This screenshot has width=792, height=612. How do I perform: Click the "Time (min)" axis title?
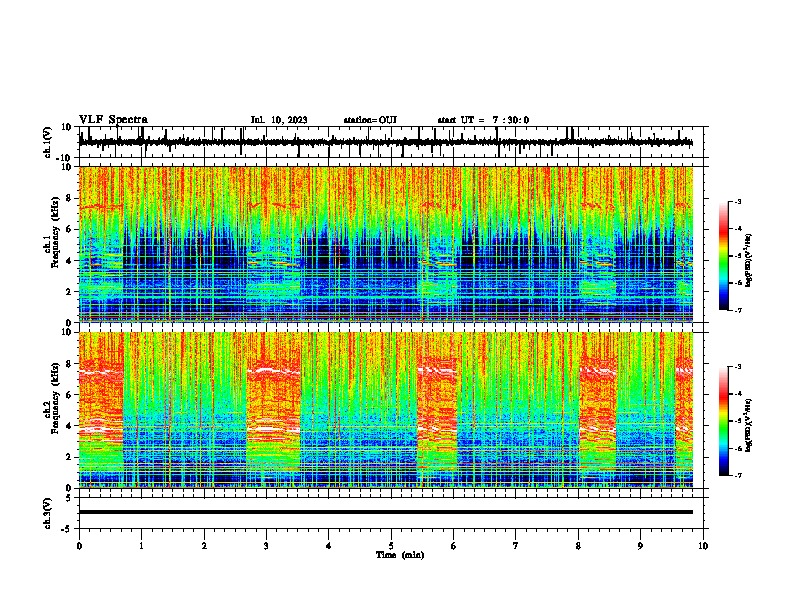pos(400,555)
